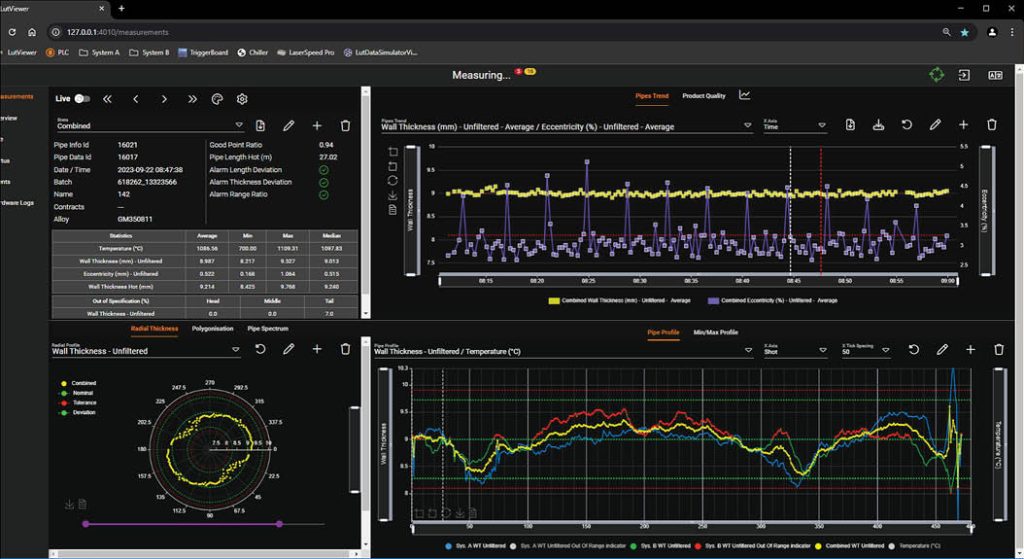Jump to first pipe with double-left arrows
Image resolution: width=1024 pixels, height=559 pixels.
(x=107, y=99)
